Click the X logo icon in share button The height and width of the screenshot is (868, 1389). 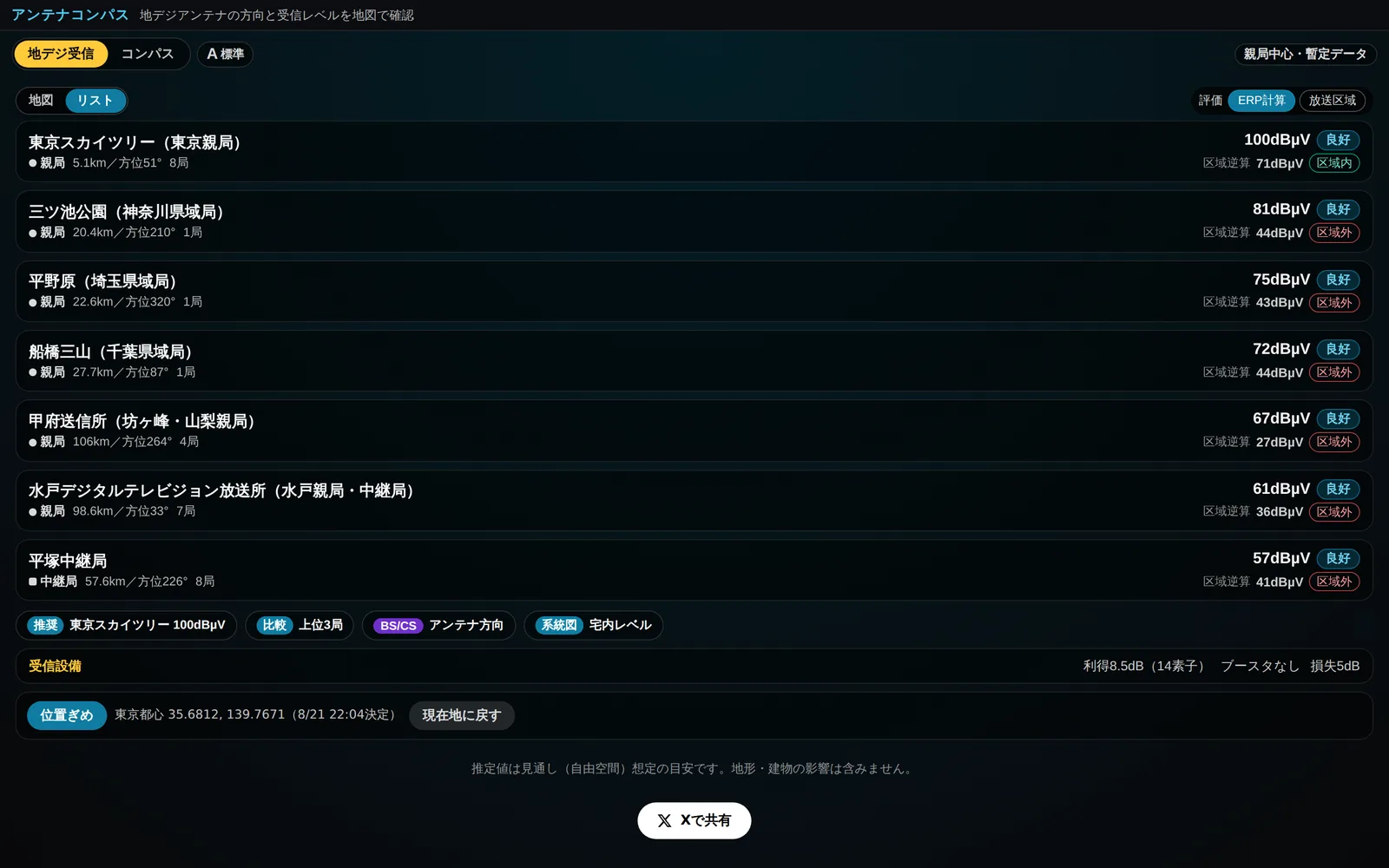(x=664, y=821)
